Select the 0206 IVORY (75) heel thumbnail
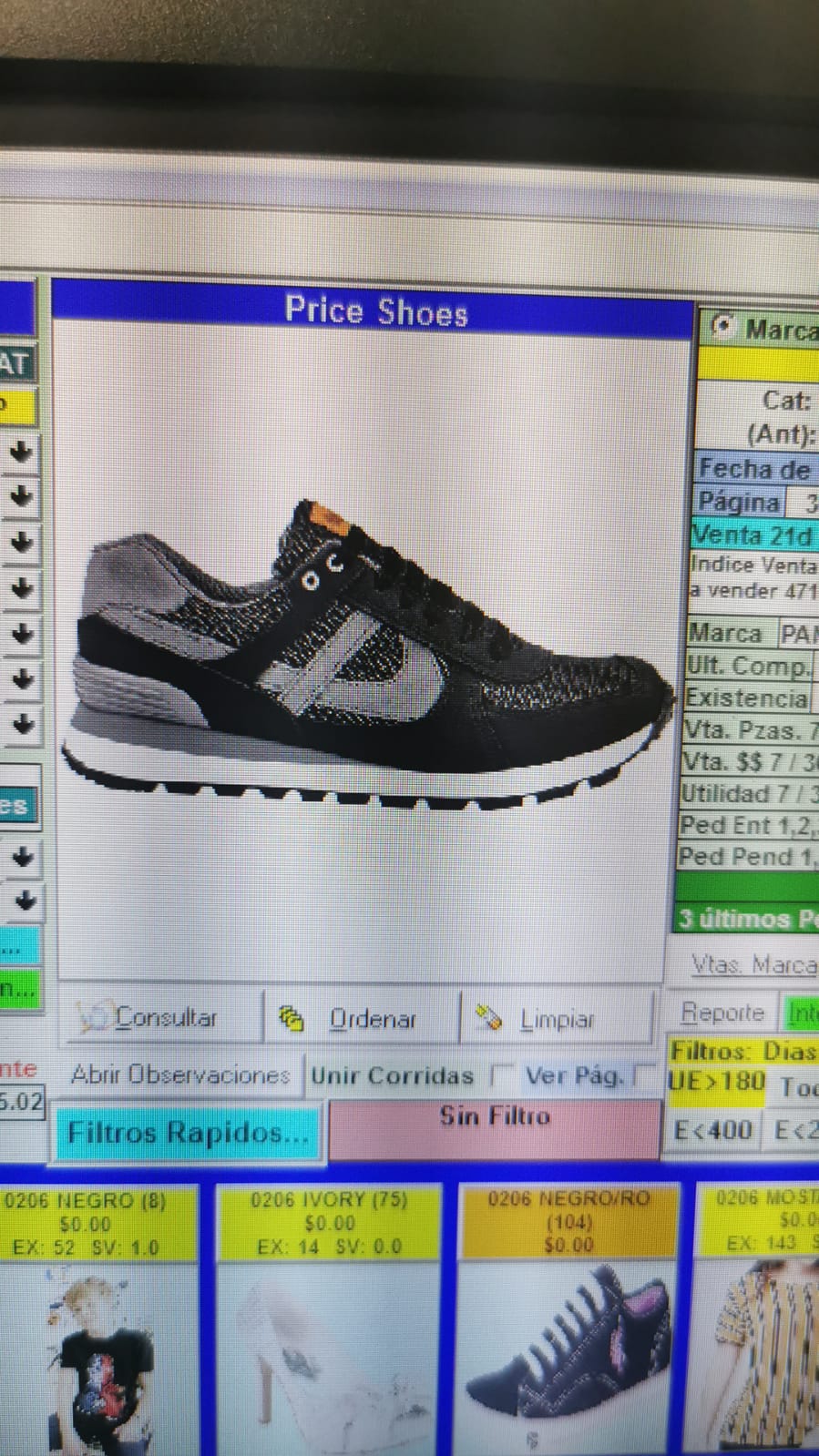This screenshot has width=819, height=1456. click(x=328, y=1348)
